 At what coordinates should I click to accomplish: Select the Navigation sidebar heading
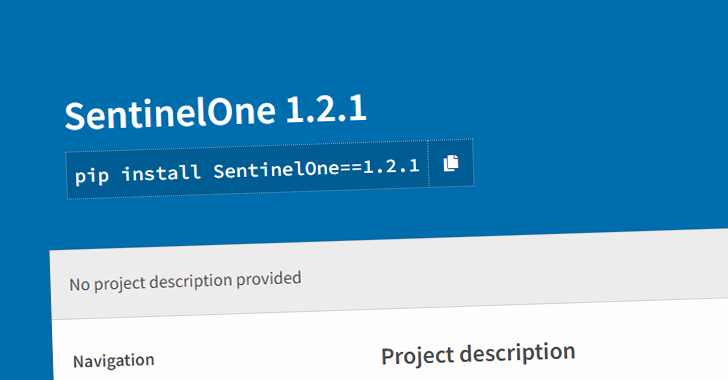(x=114, y=361)
